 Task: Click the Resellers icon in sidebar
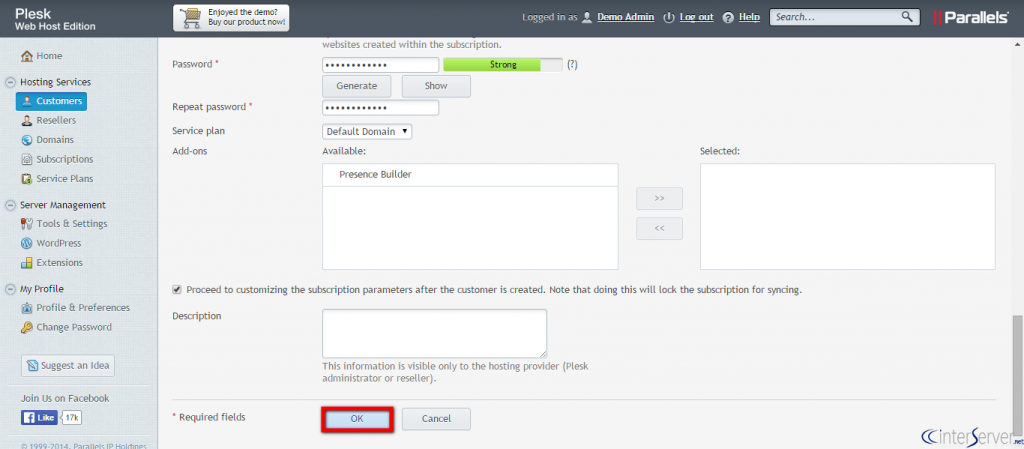pos(27,121)
